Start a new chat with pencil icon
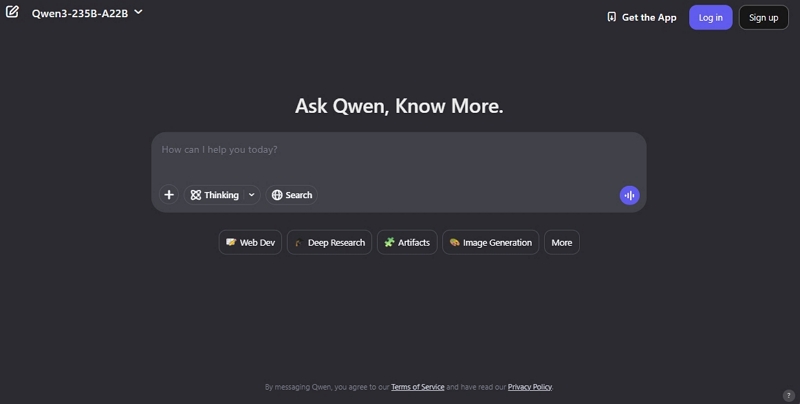 point(12,12)
